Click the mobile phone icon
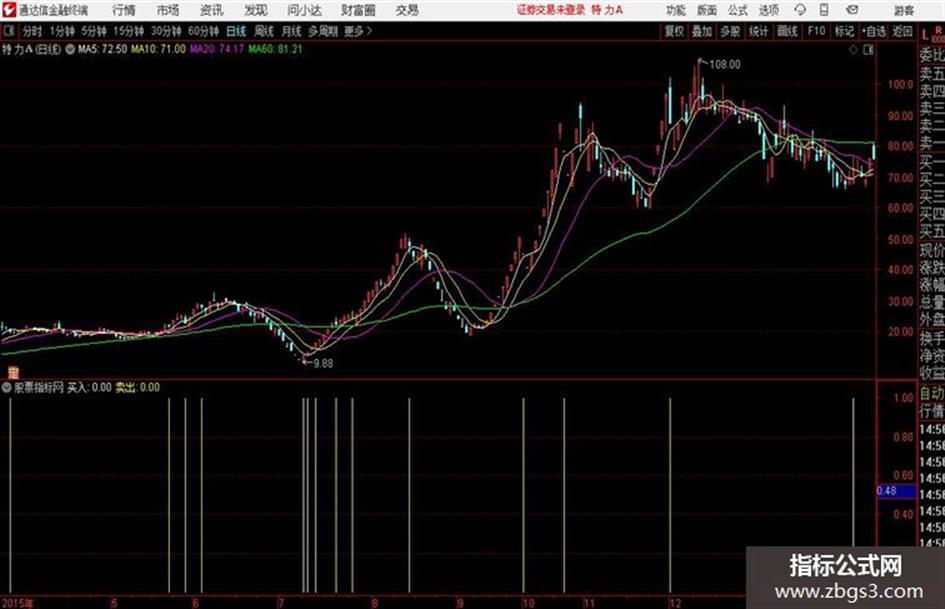945x609 pixels. 824,10
